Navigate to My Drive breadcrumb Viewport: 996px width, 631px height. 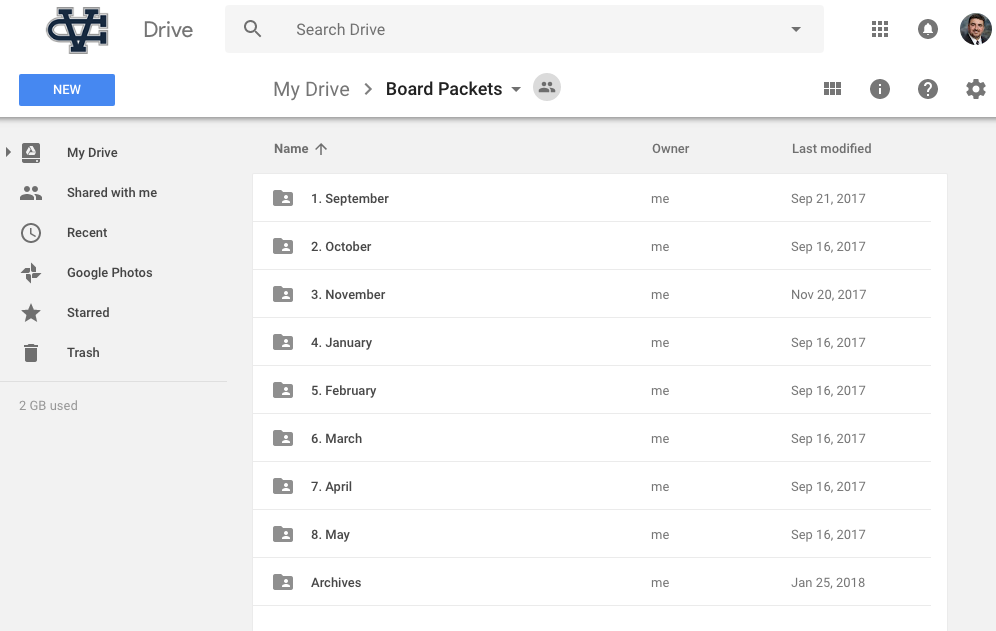coord(311,89)
